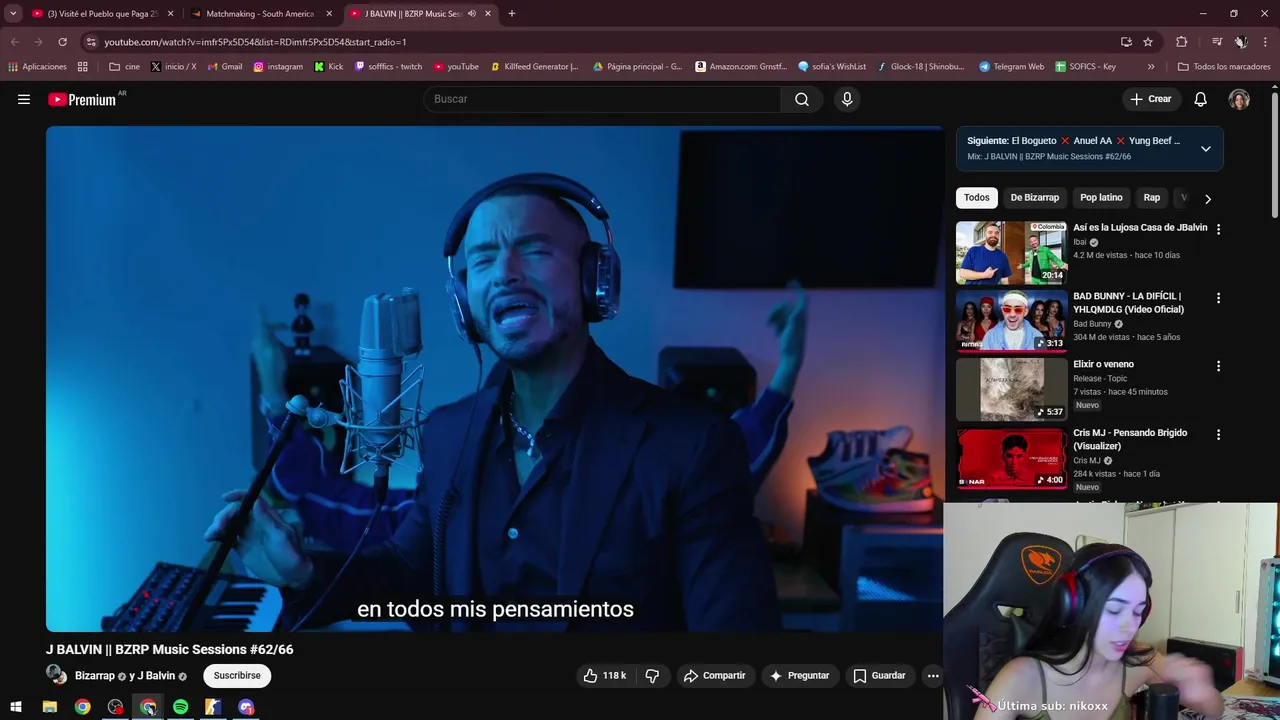The width and height of the screenshot is (1280, 720).
Task: Open sofffics - twitch bookmark
Action: (x=388, y=67)
